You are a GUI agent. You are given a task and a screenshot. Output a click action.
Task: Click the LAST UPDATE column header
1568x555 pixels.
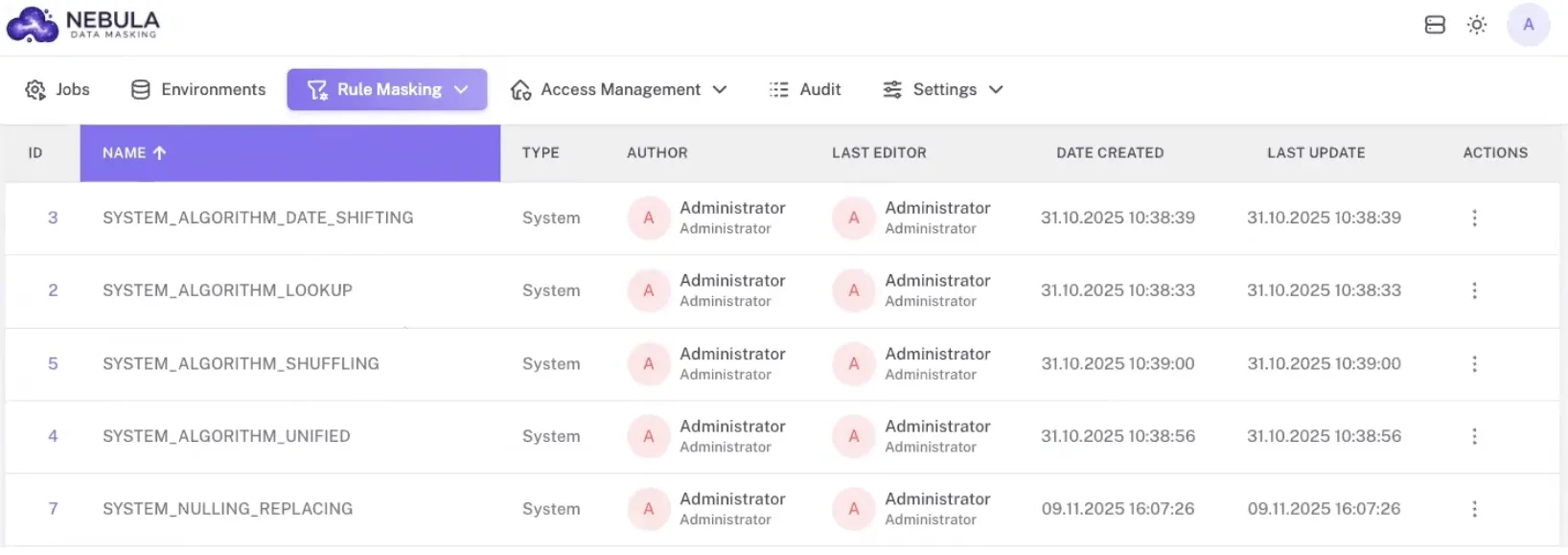(1316, 152)
